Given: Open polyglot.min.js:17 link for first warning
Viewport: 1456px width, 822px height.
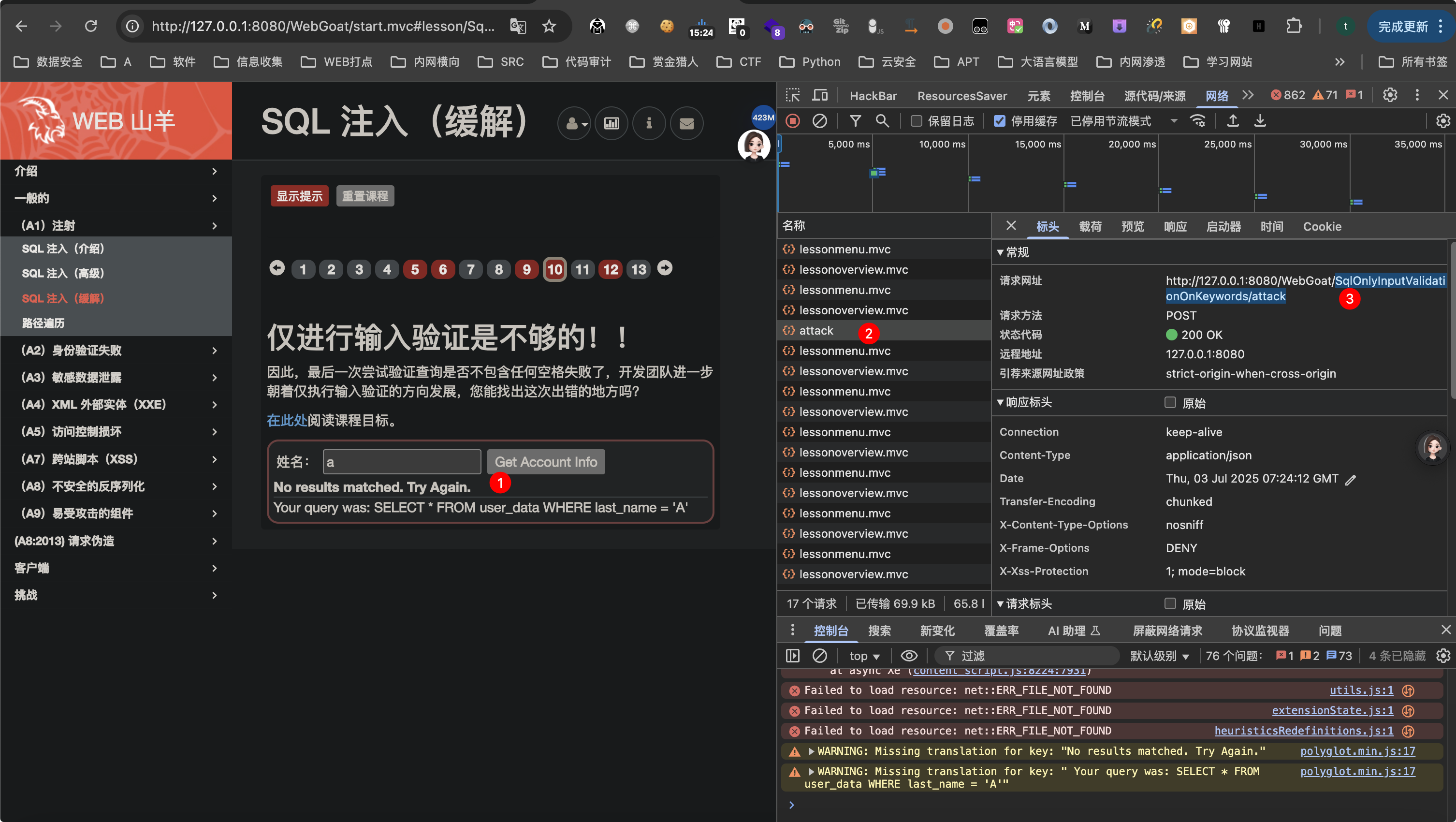Looking at the screenshot, I should tap(1358, 751).
